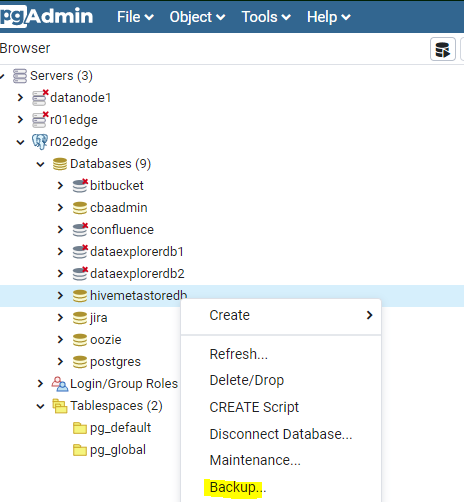Click the Query Tool icon in Browser toolbar
464x502 pixels.
pos(443,49)
